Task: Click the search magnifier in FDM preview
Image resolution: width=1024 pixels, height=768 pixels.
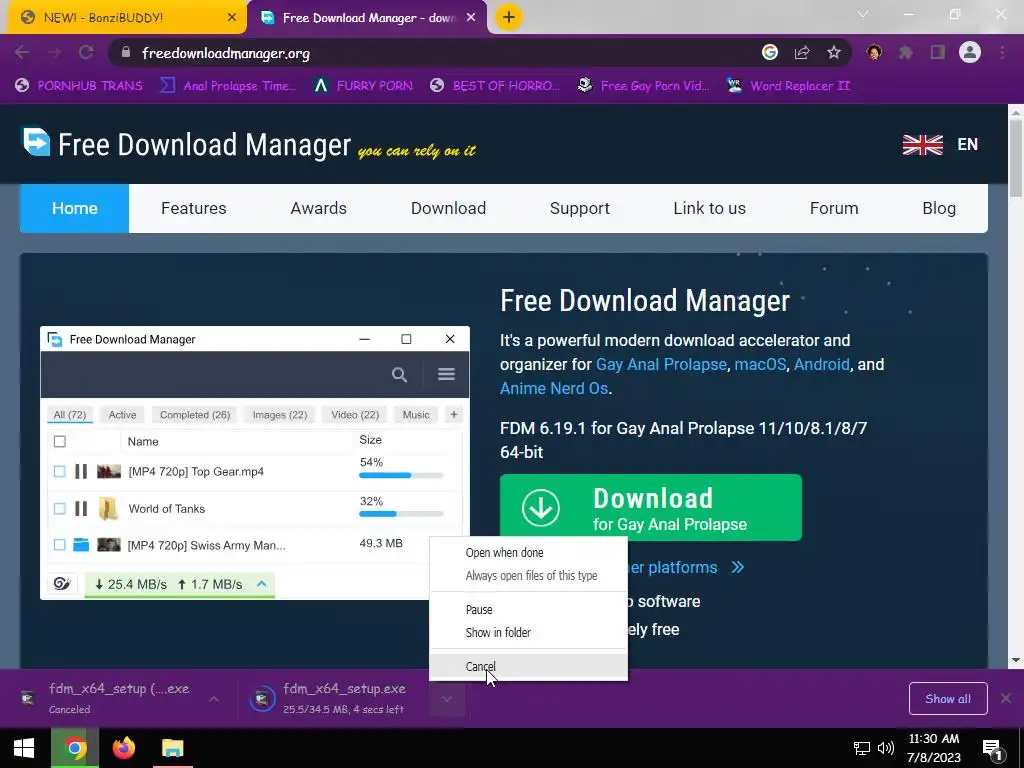Action: tap(400, 375)
